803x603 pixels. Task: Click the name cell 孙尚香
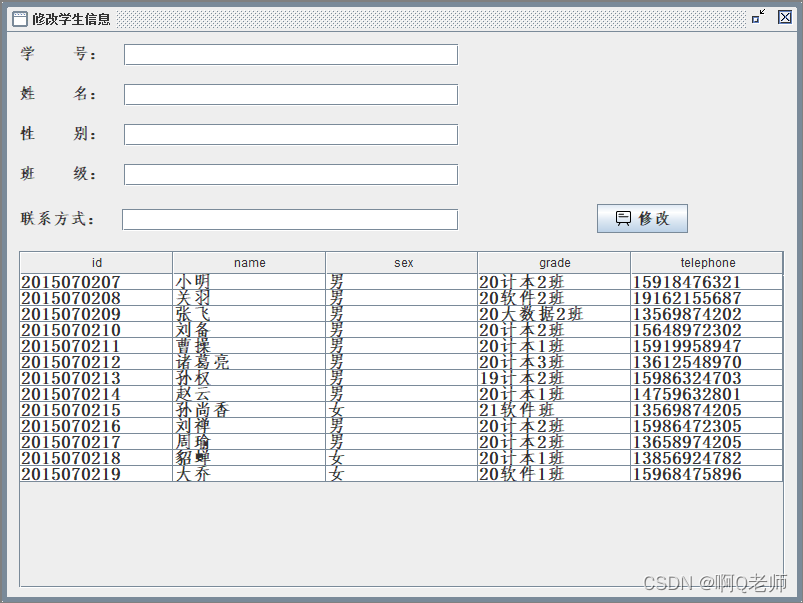249,410
